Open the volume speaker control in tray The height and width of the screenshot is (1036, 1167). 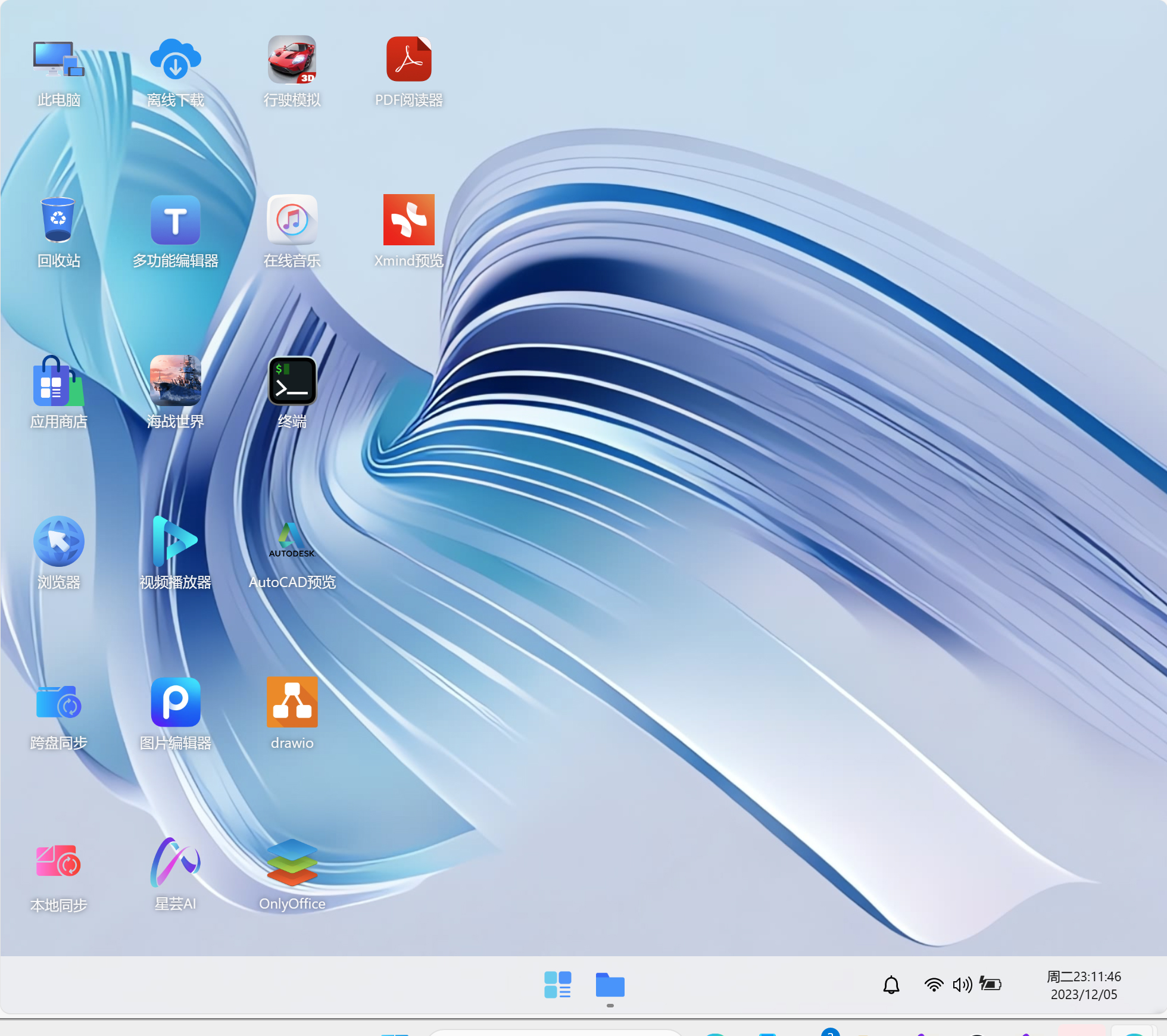pyautogui.click(x=962, y=985)
